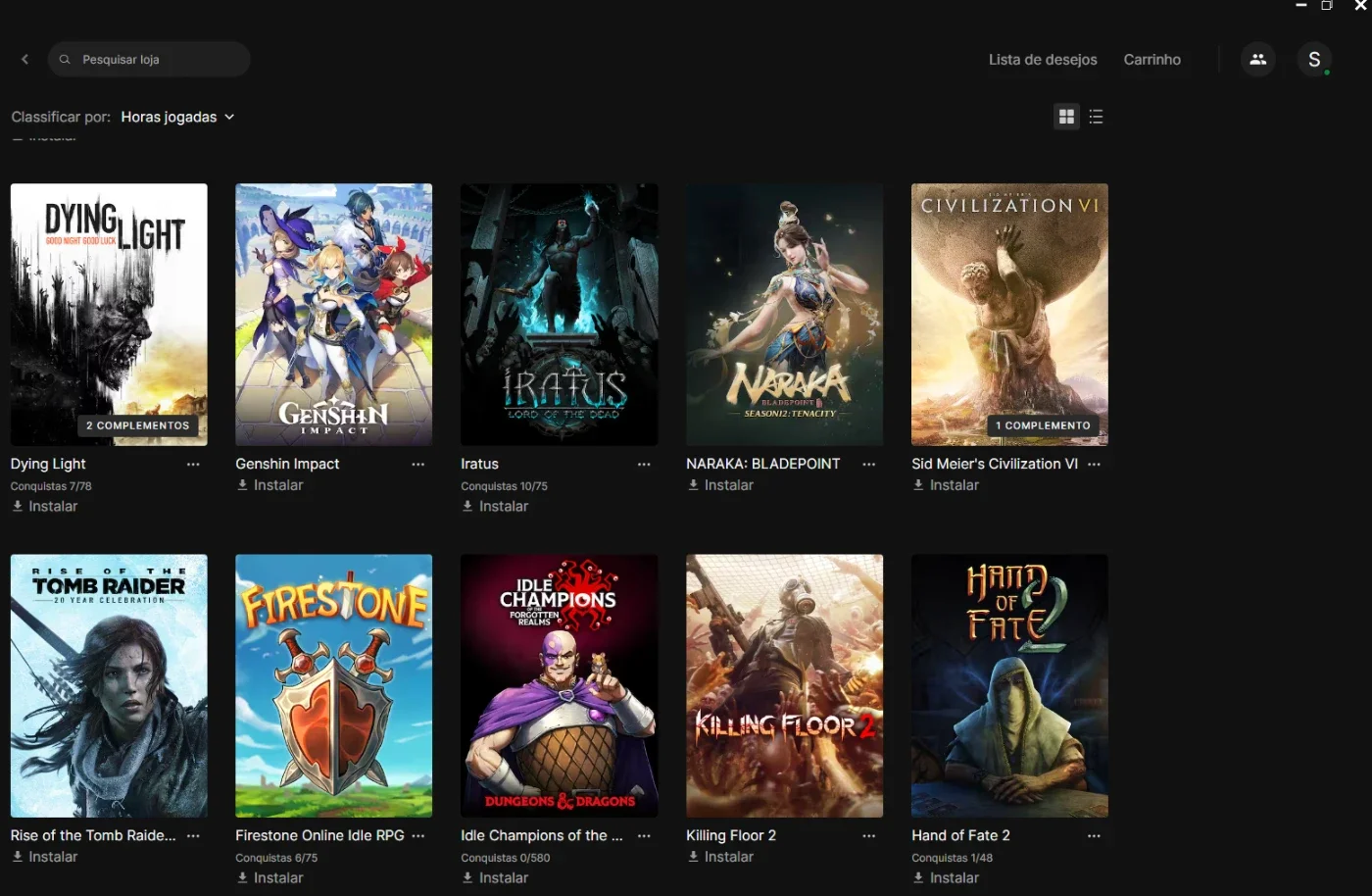Install Rise of the Tomb Raider
The height and width of the screenshot is (896, 1372).
point(44,857)
